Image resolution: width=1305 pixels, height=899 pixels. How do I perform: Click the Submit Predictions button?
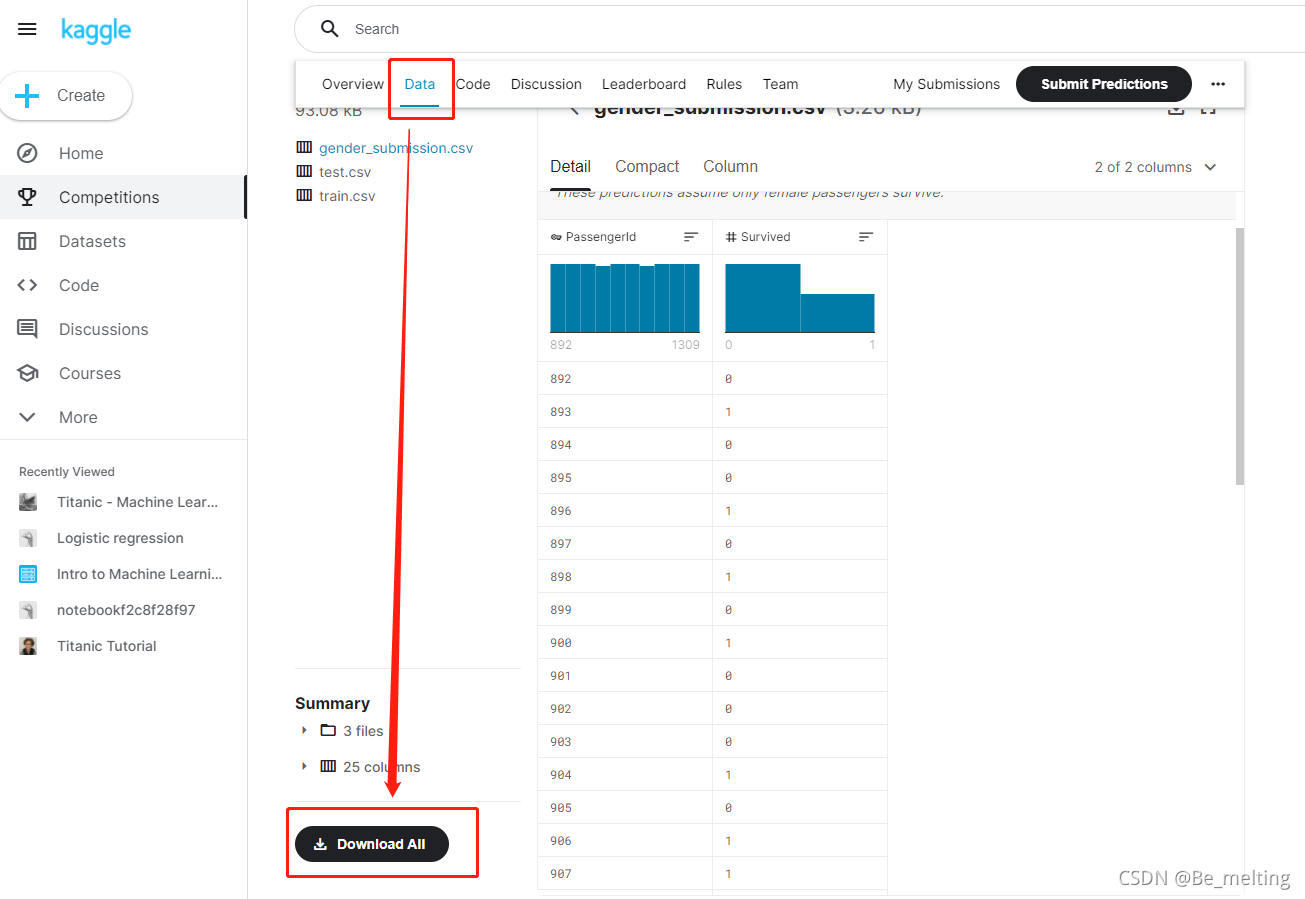[1104, 84]
